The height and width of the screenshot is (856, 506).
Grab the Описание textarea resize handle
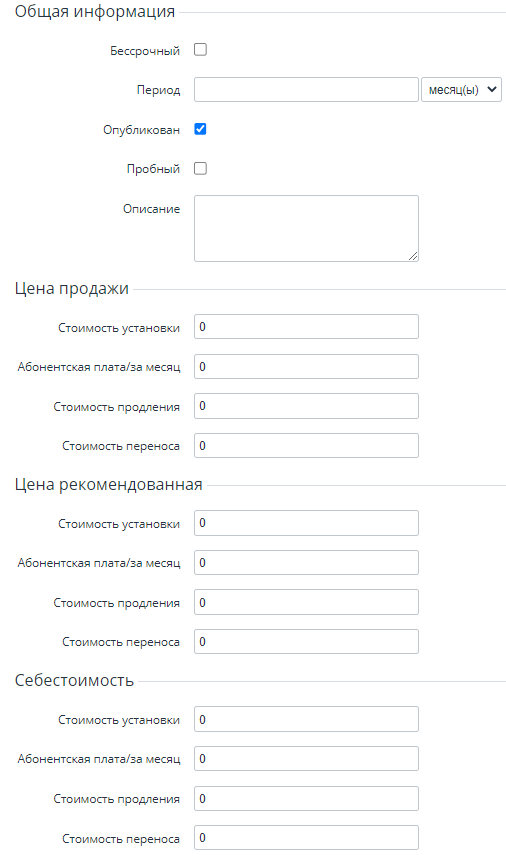tap(413, 256)
